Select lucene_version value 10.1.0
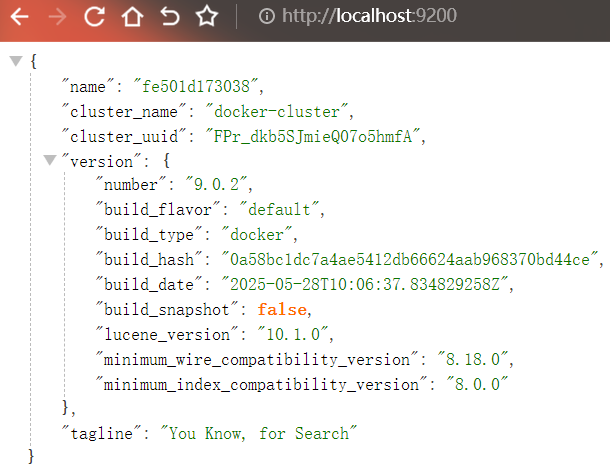Screen dimensions: 610x467 pos(293,335)
